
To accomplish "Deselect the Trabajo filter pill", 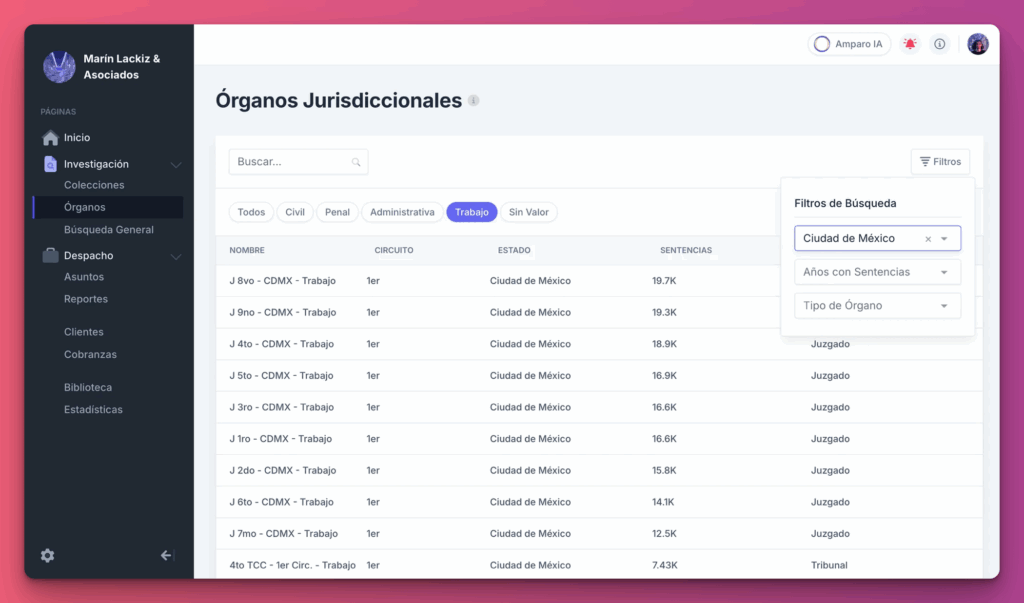I will coord(471,212).
